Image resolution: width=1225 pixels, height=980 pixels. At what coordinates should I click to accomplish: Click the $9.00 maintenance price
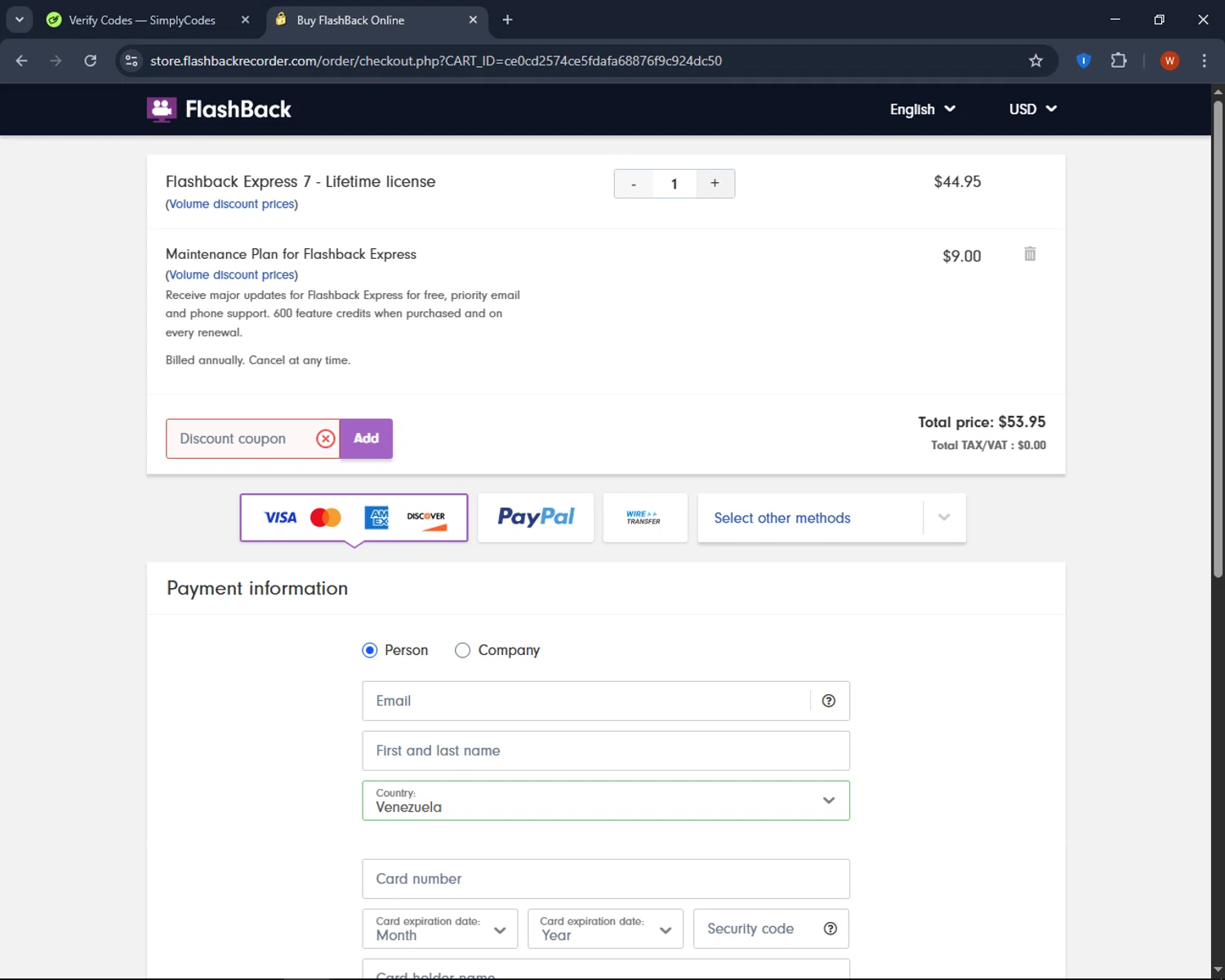tap(962, 256)
